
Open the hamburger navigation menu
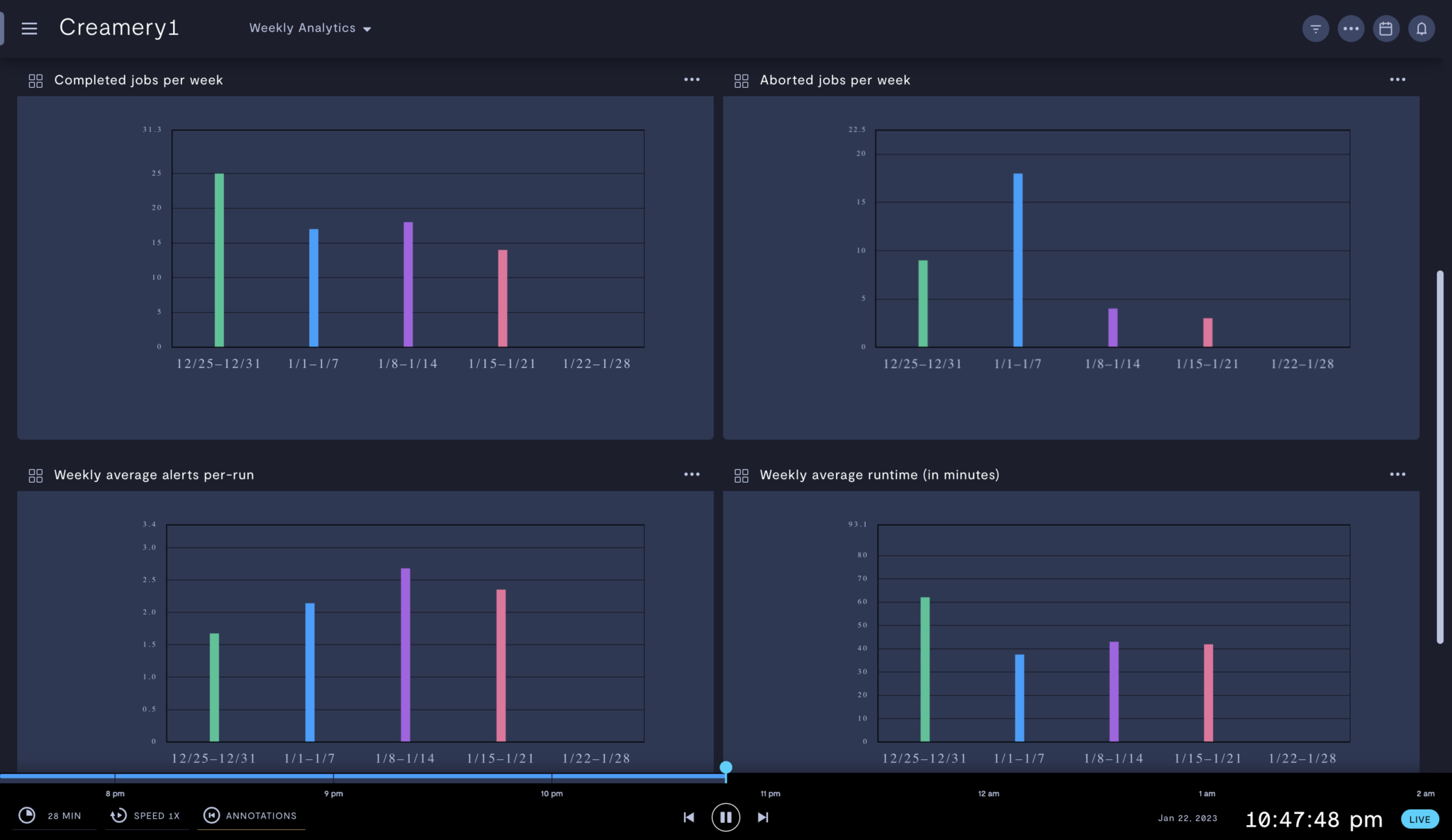pyautogui.click(x=30, y=28)
